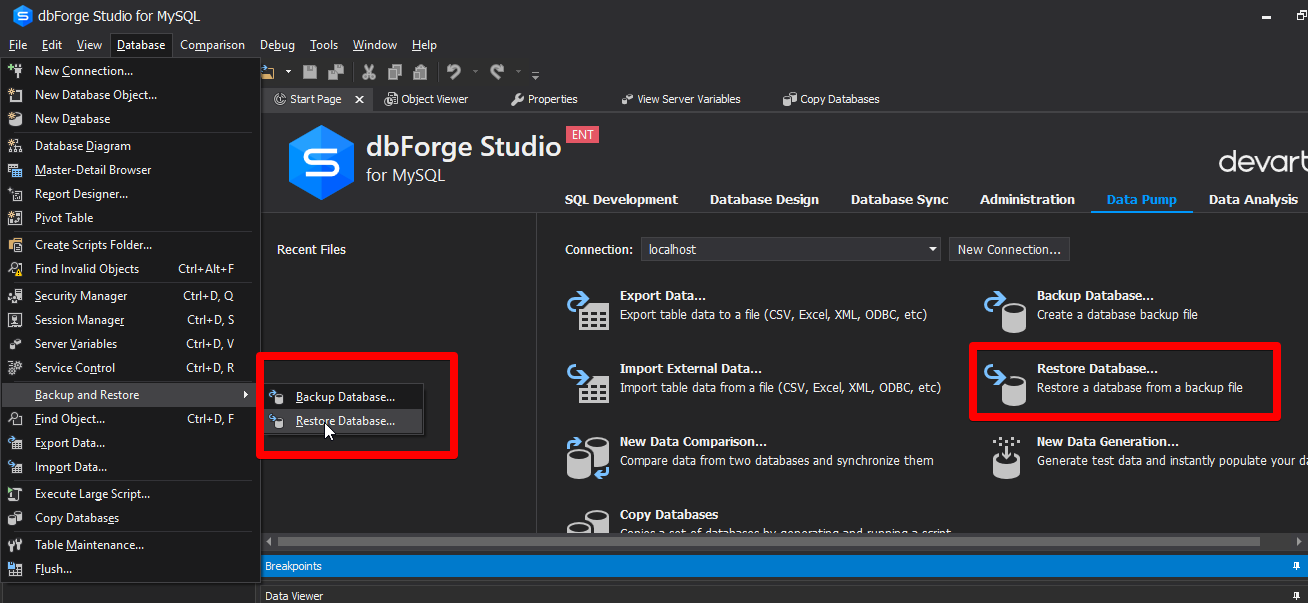Open the Undo history dropdown arrow
The height and width of the screenshot is (603, 1308).
[x=475, y=72]
